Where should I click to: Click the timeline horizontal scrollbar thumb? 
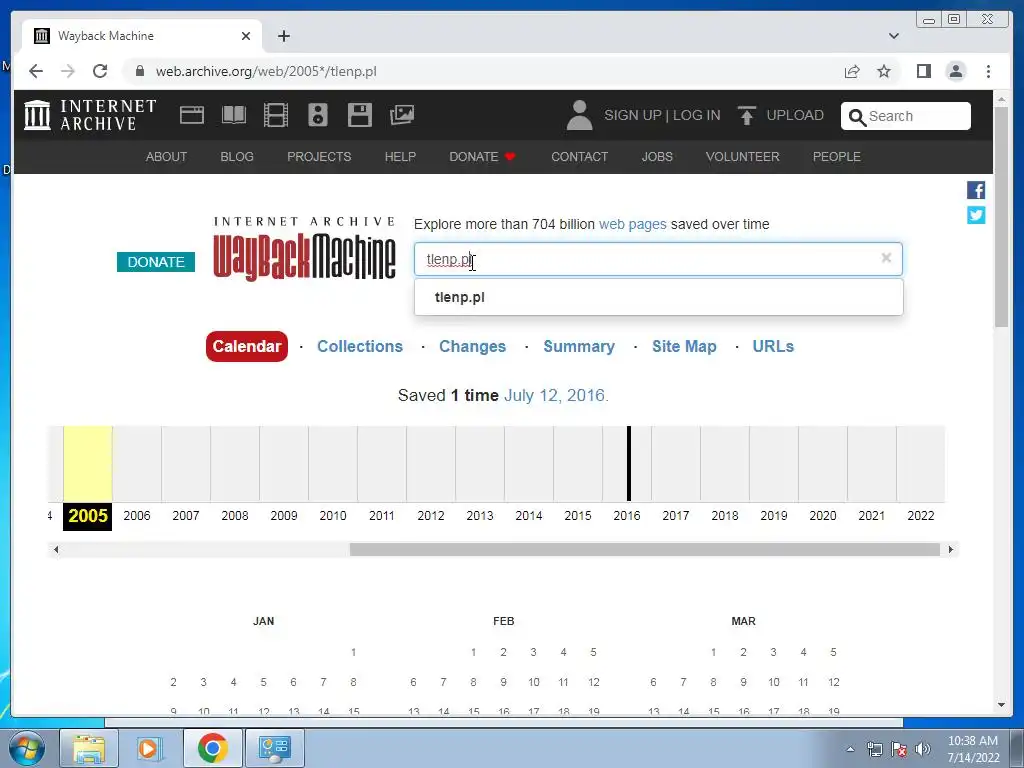point(645,550)
